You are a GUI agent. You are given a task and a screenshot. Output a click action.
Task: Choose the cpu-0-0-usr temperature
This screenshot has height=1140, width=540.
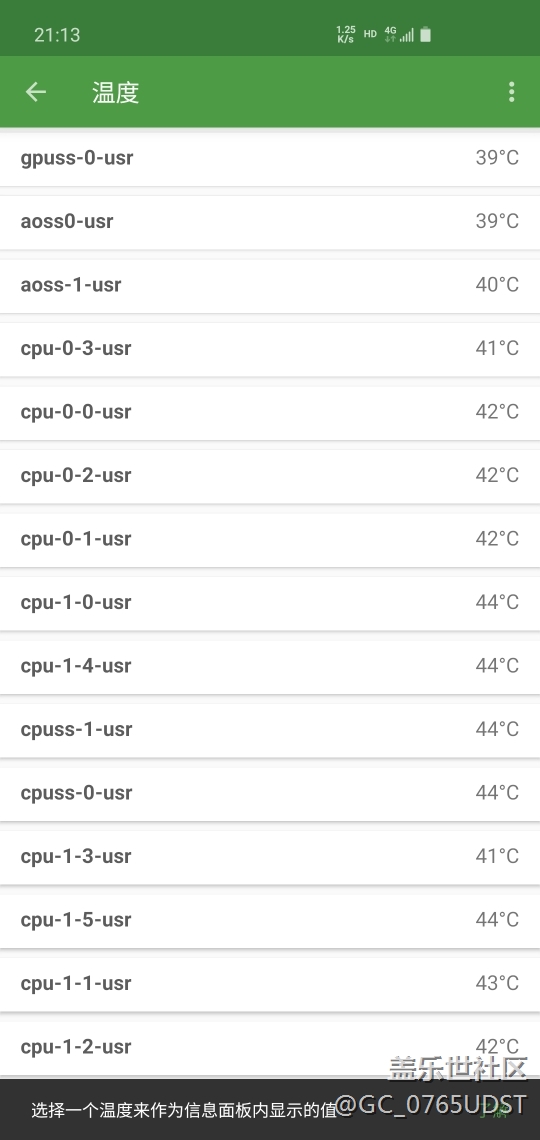pos(270,412)
